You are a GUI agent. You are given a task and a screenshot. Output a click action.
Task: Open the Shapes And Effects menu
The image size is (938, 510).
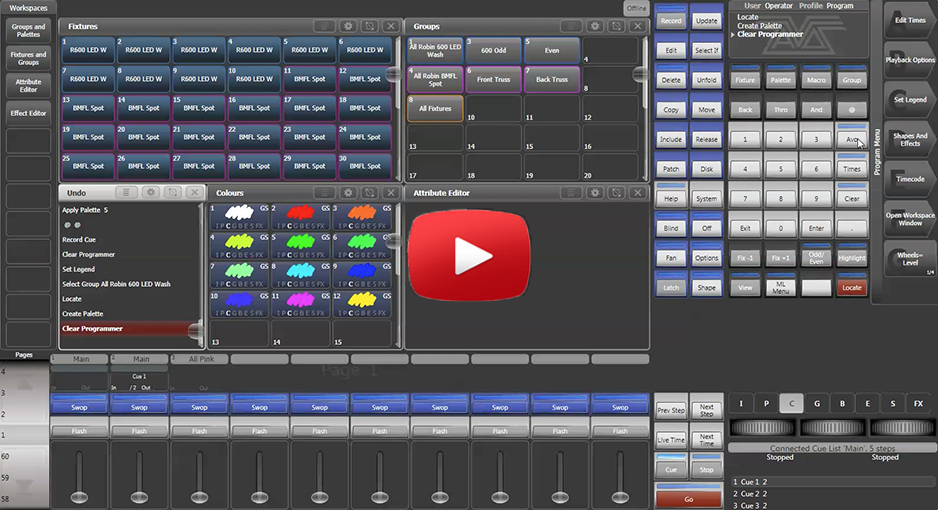point(908,138)
